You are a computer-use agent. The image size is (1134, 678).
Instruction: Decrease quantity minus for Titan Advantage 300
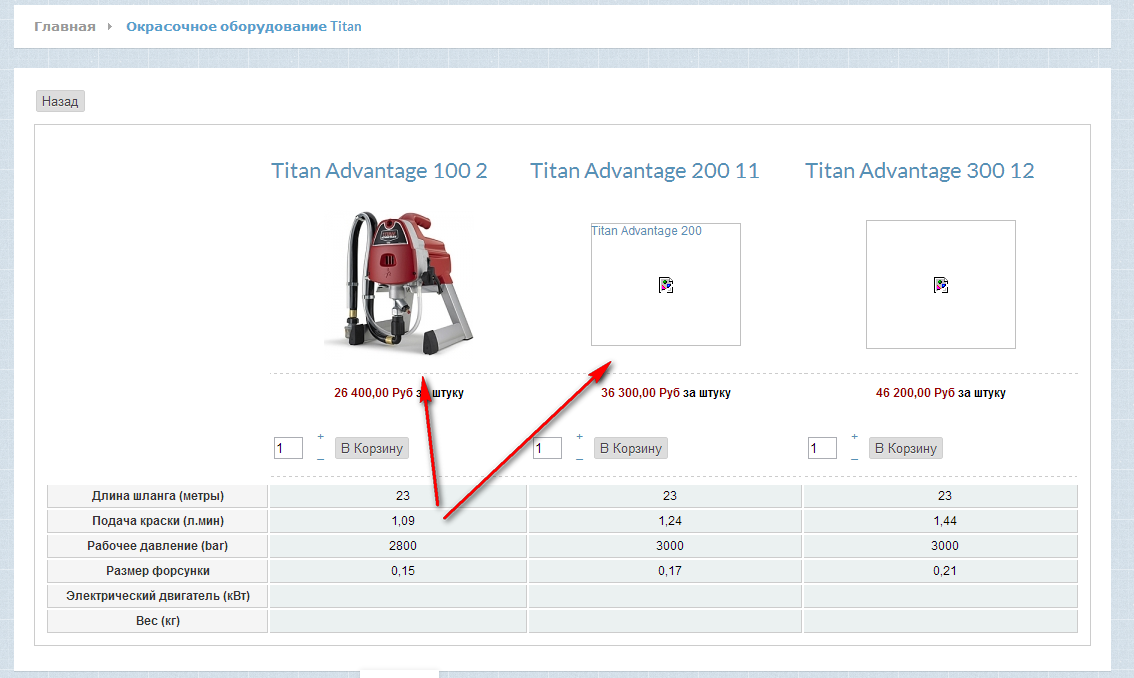854,459
